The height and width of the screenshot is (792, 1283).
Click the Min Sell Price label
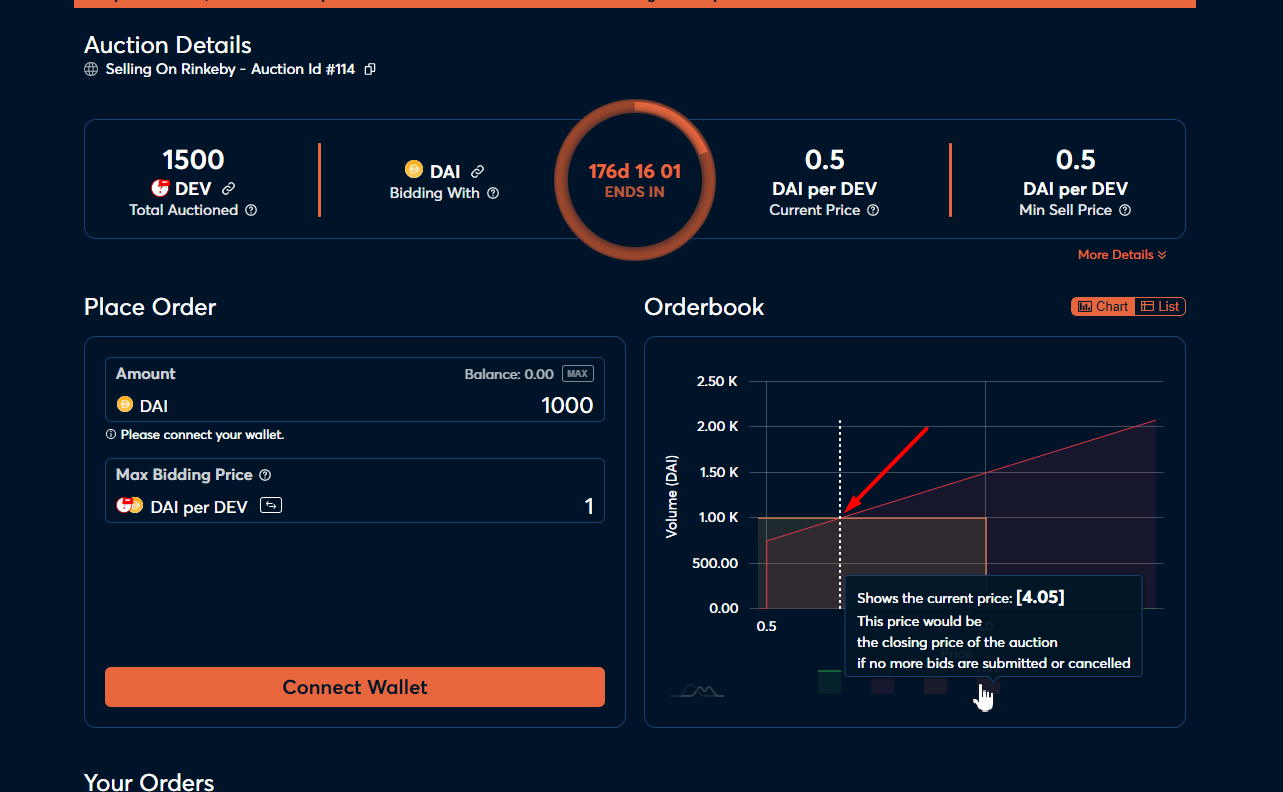click(x=1066, y=210)
